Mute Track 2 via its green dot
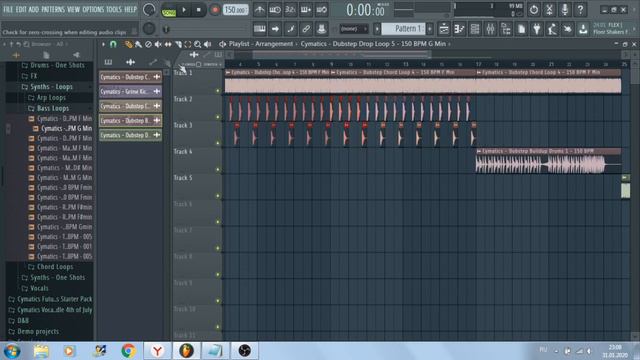The image size is (640, 360). [218, 117]
